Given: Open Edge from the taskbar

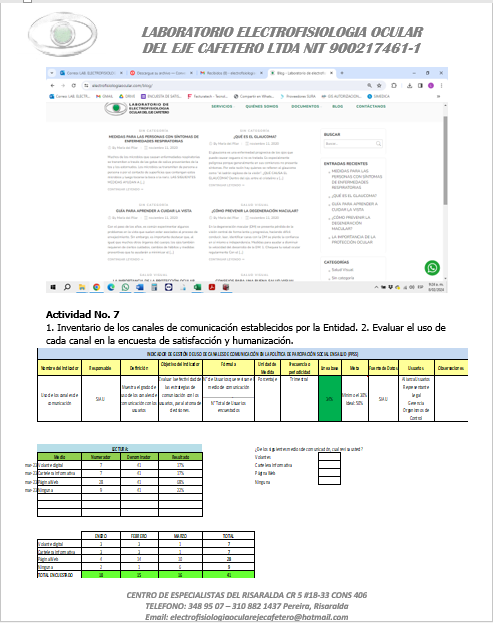Looking at the screenshot, I should click(111, 287).
